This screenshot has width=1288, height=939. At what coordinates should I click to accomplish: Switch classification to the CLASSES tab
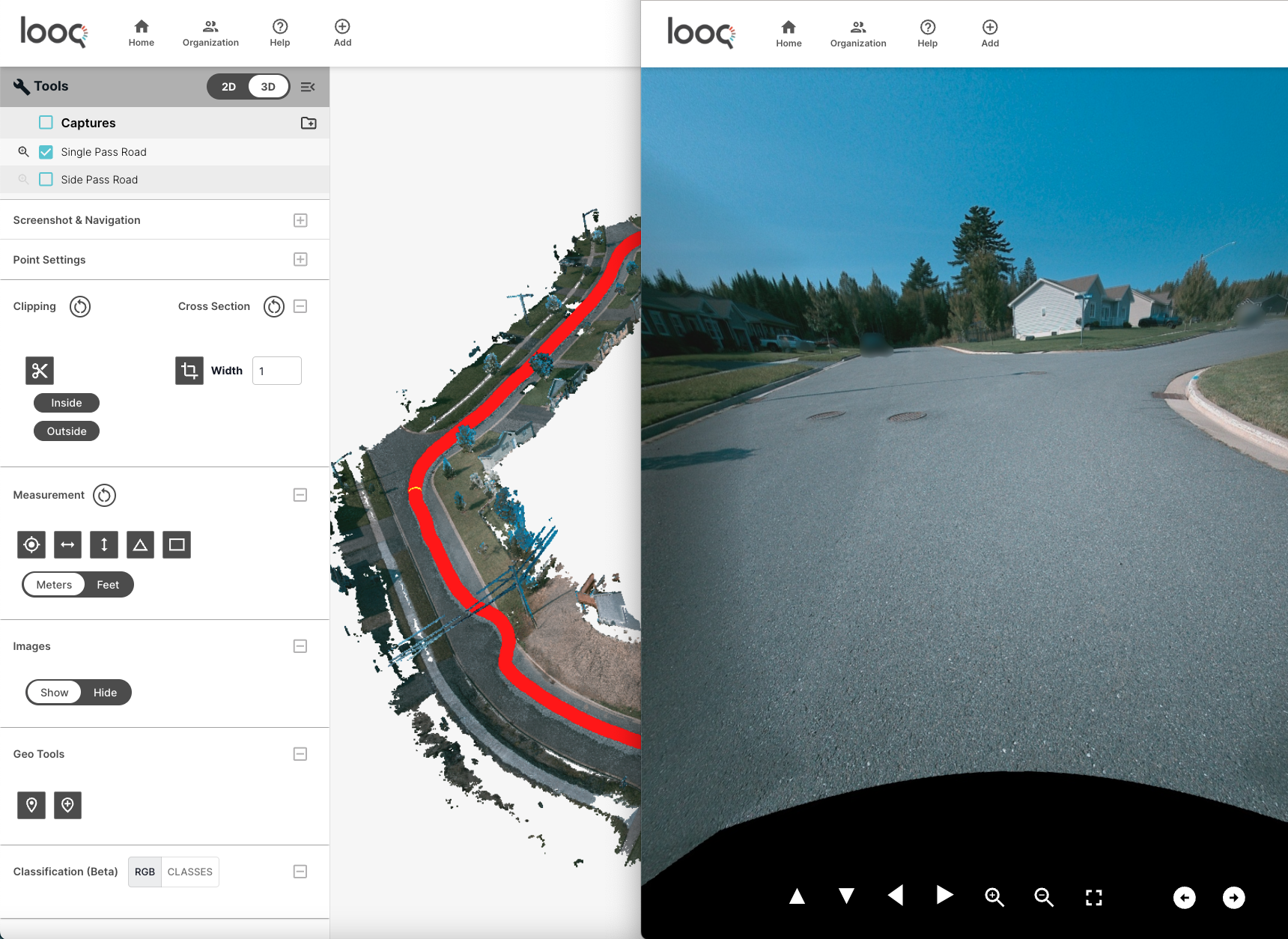coord(190,872)
